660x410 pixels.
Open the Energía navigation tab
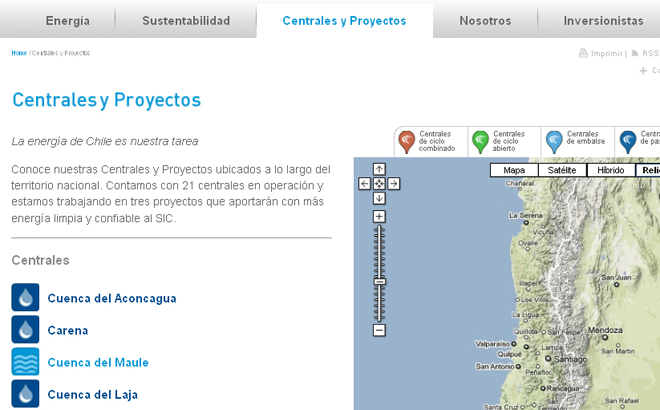tap(67, 21)
